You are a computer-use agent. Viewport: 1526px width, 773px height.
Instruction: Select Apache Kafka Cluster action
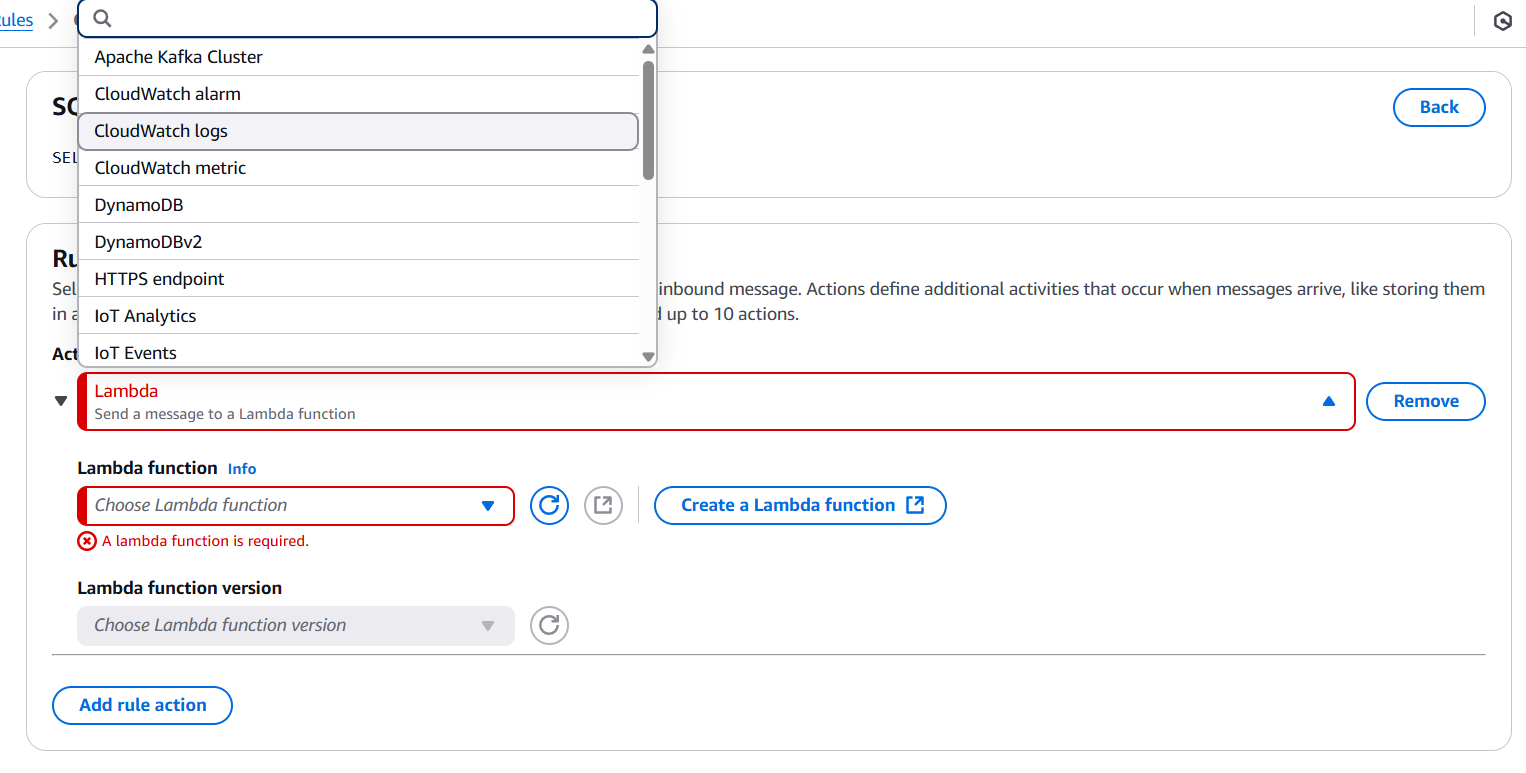pyautogui.click(x=358, y=57)
